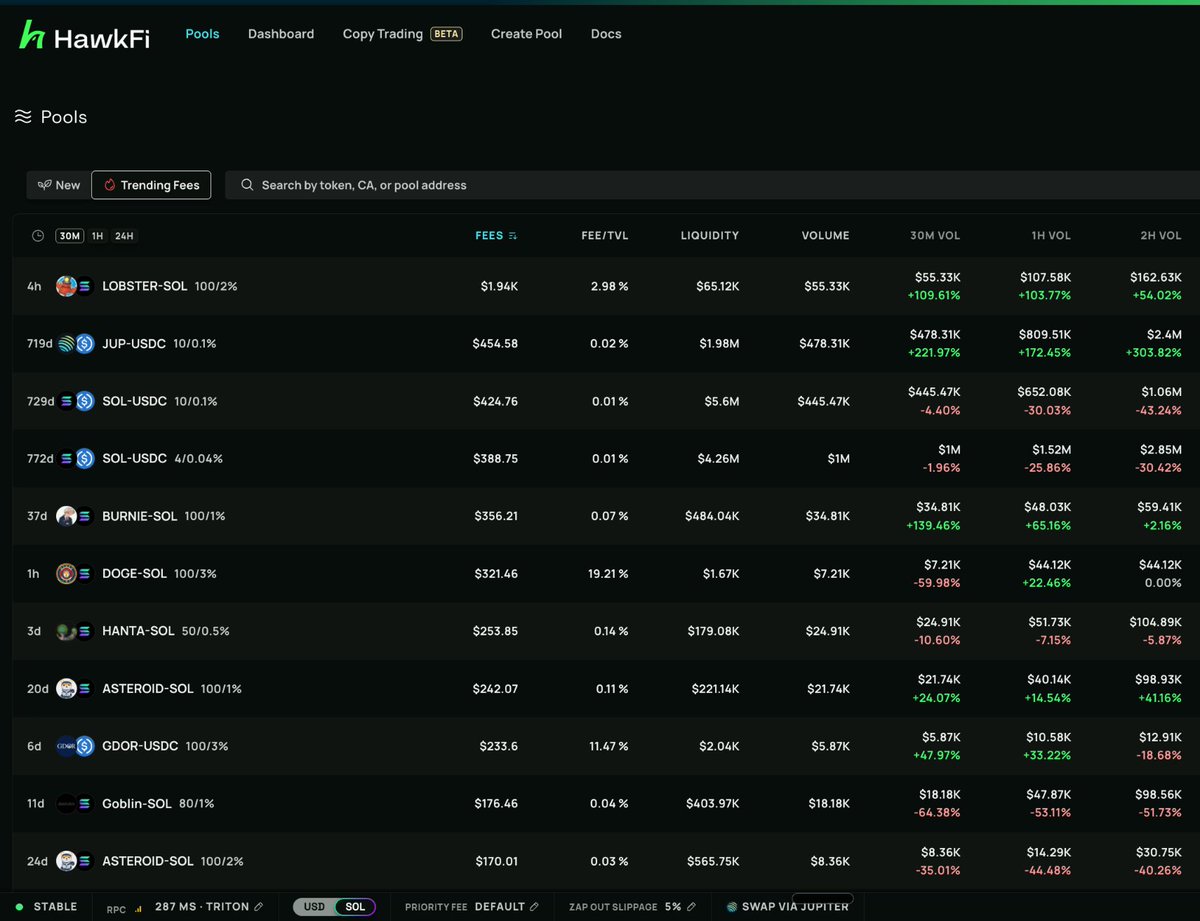The width and height of the screenshot is (1200, 921).
Task: Sort by VOLUME column
Action: pyautogui.click(x=825, y=236)
